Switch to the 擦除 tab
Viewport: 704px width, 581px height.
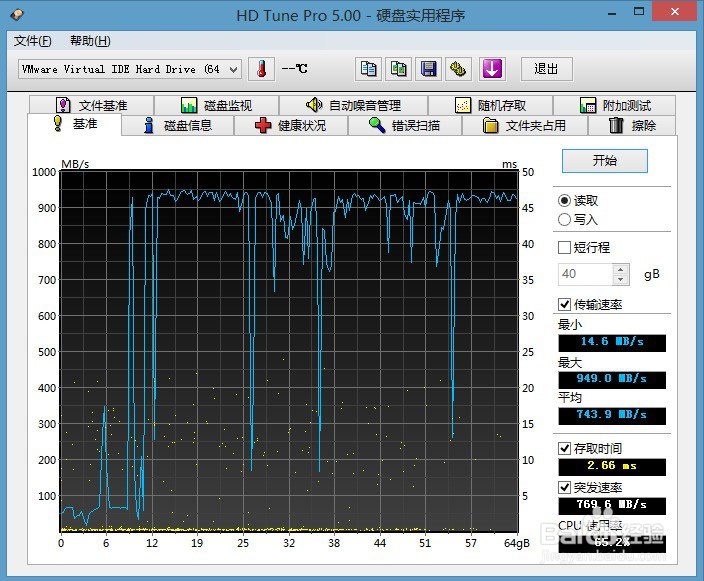pyautogui.click(x=632, y=125)
